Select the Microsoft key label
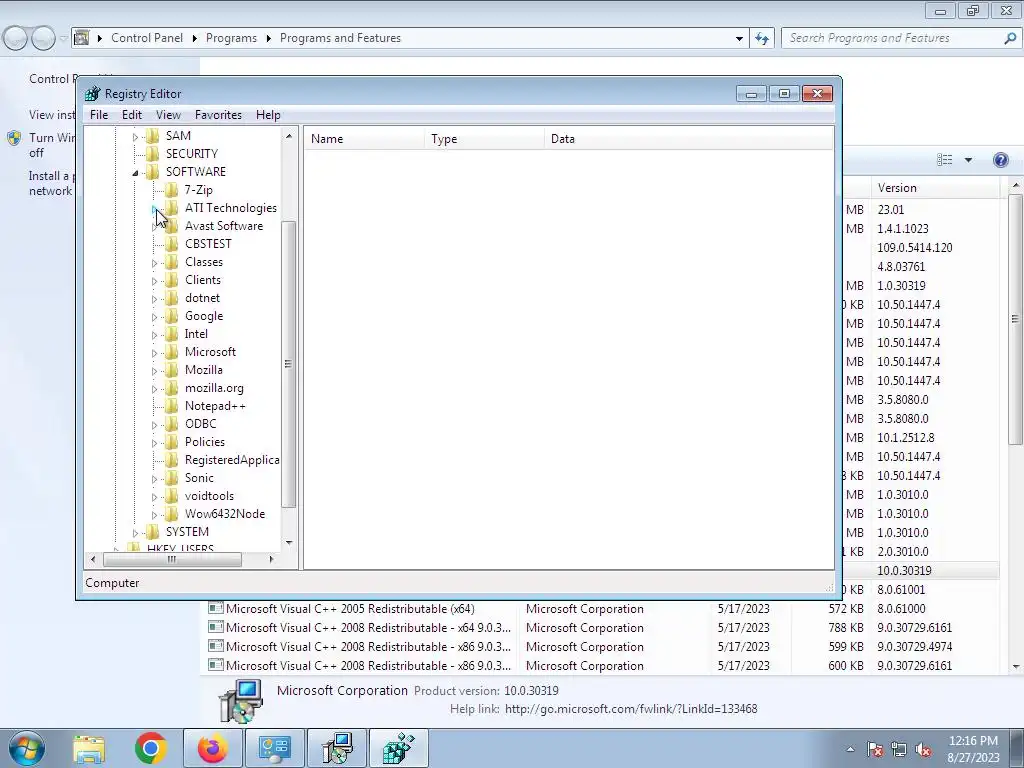 pos(210,352)
